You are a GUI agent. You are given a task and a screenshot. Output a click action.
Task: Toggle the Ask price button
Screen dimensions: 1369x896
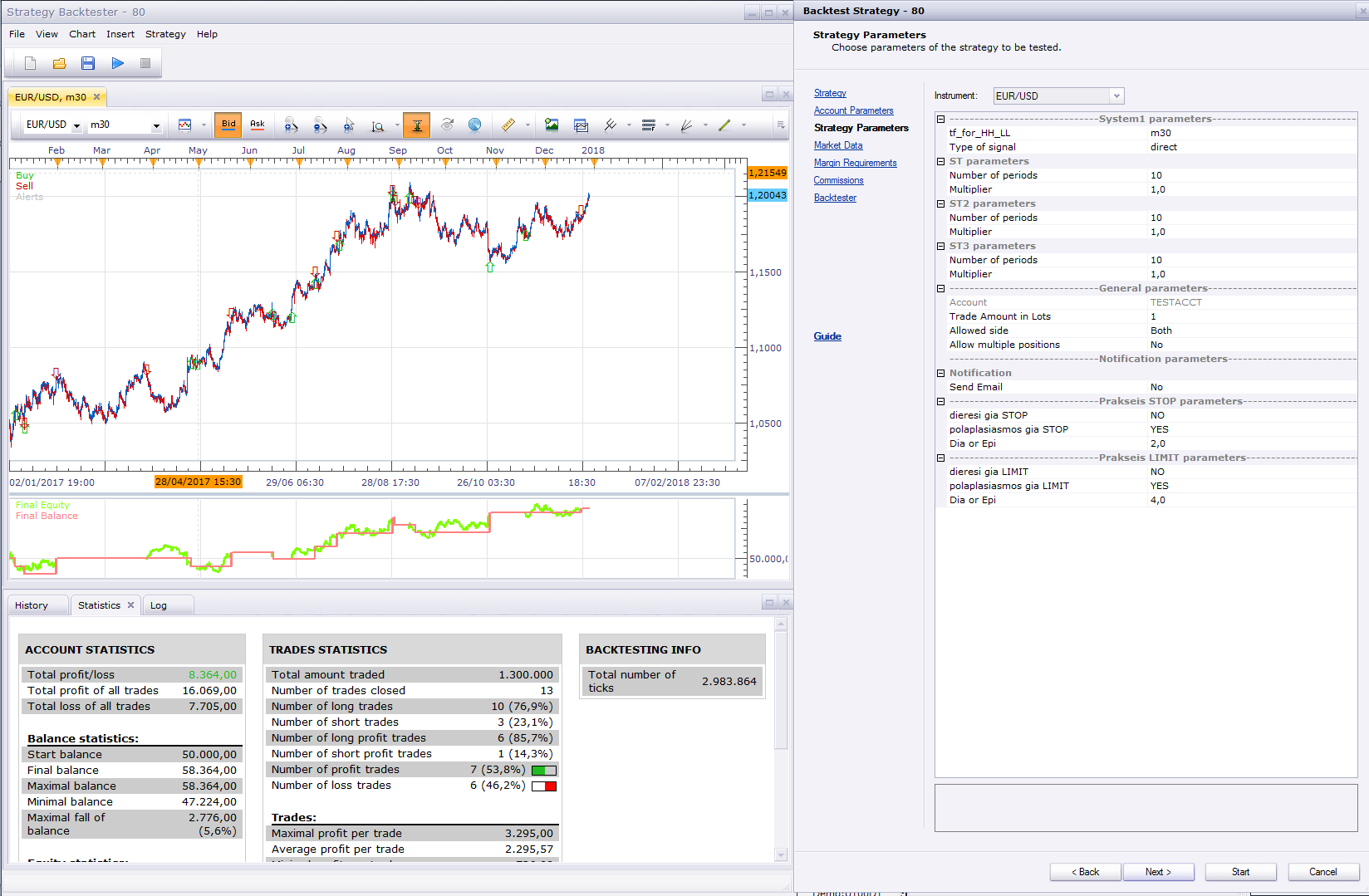[258, 125]
